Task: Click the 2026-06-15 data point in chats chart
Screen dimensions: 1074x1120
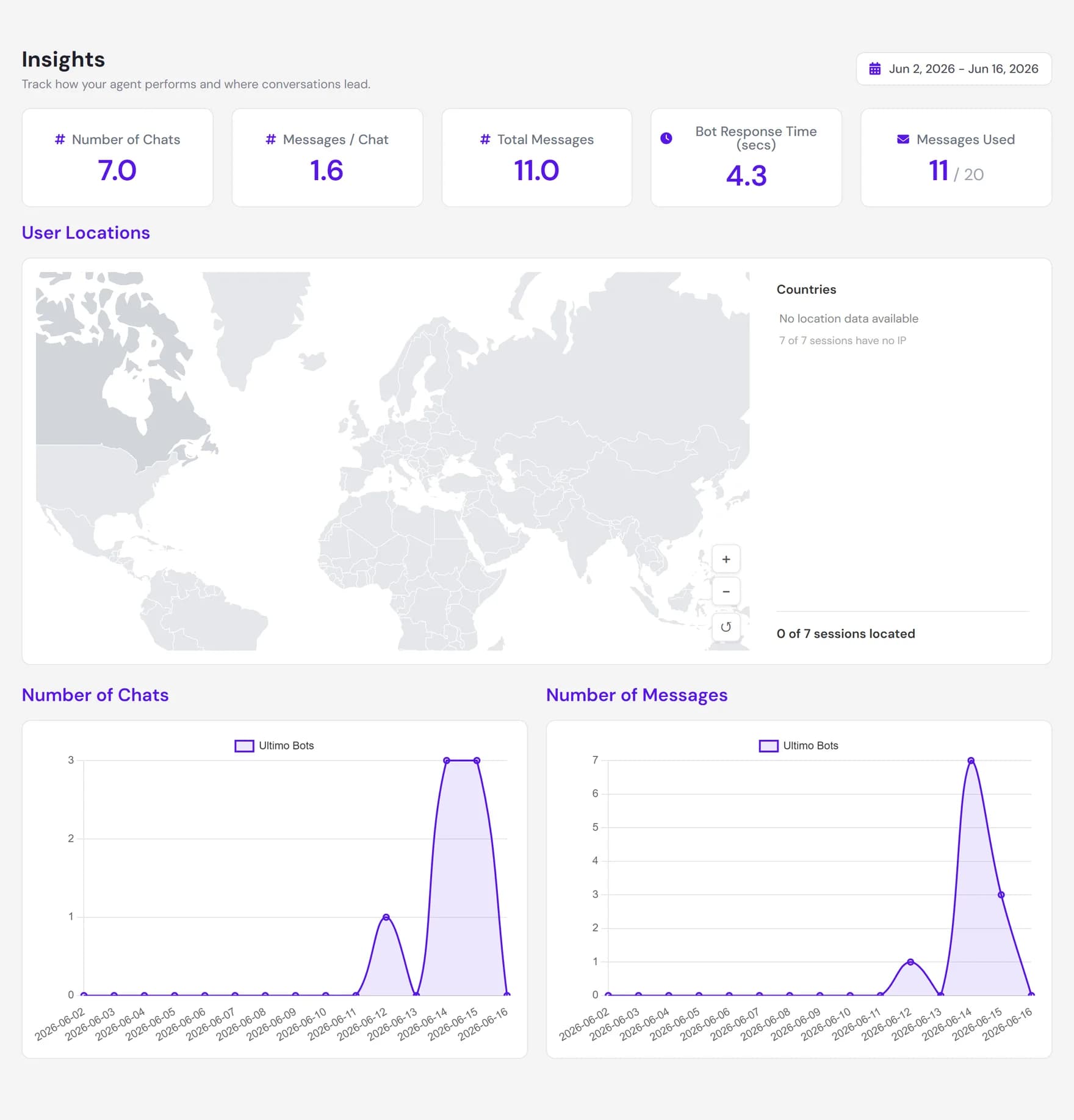Action: 477,761
